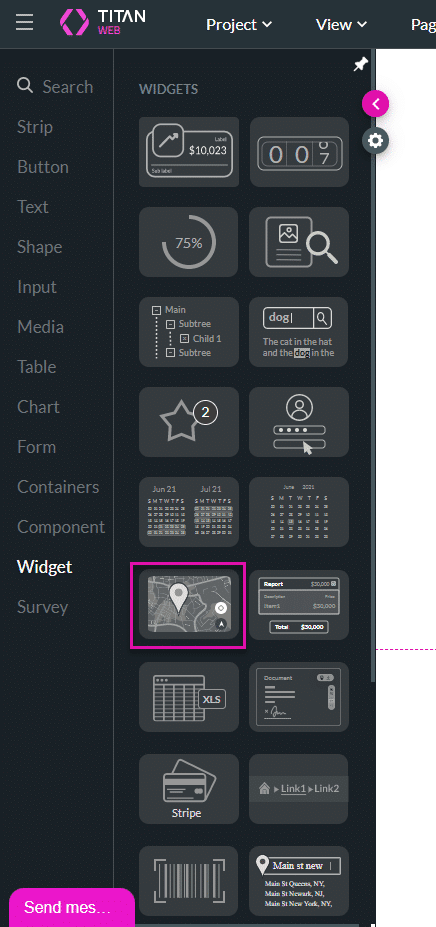Select the map location widget

(189, 604)
